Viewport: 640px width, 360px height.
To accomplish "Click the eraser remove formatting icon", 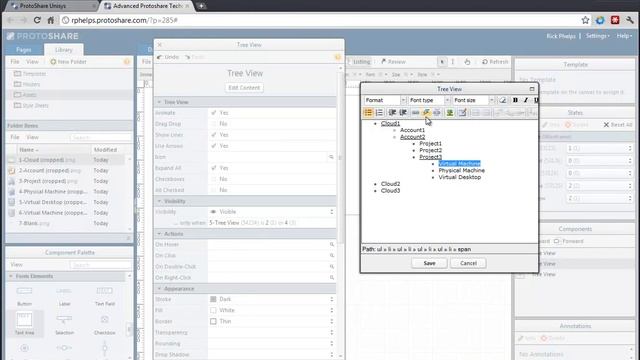I will 503,100.
